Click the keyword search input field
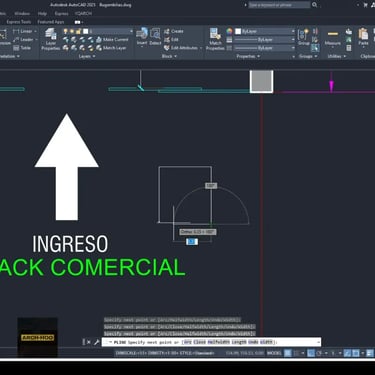Image resolution: width=375 pixels, height=375 pixels. tap(279, 5)
